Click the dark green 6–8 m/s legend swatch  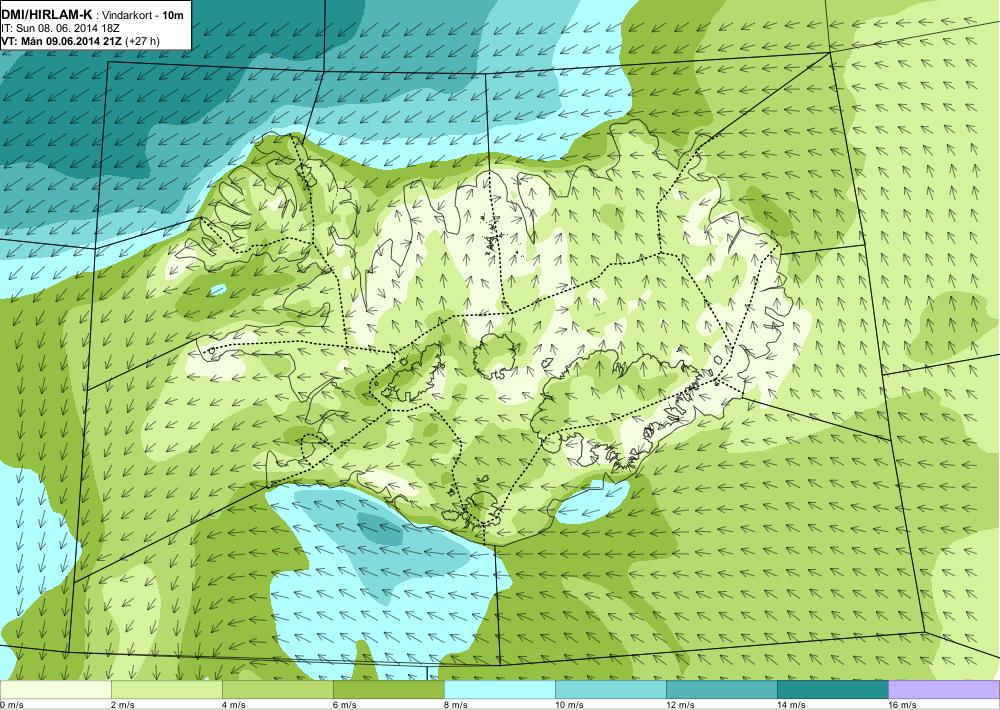[x=388, y=689]
